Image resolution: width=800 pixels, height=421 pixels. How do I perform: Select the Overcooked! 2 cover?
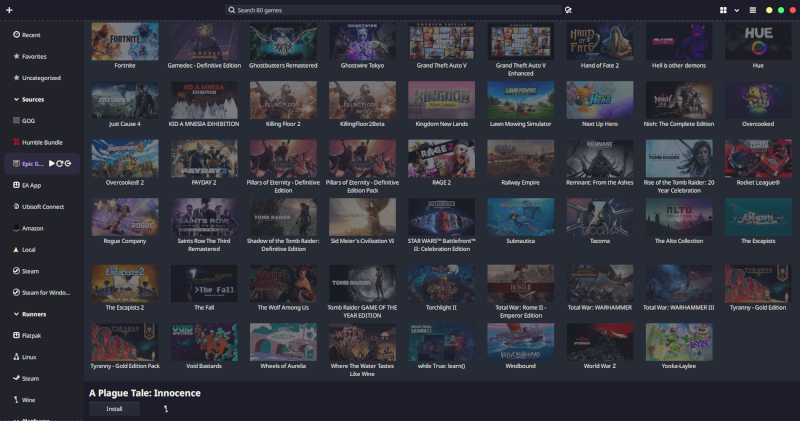coord(125,159)
